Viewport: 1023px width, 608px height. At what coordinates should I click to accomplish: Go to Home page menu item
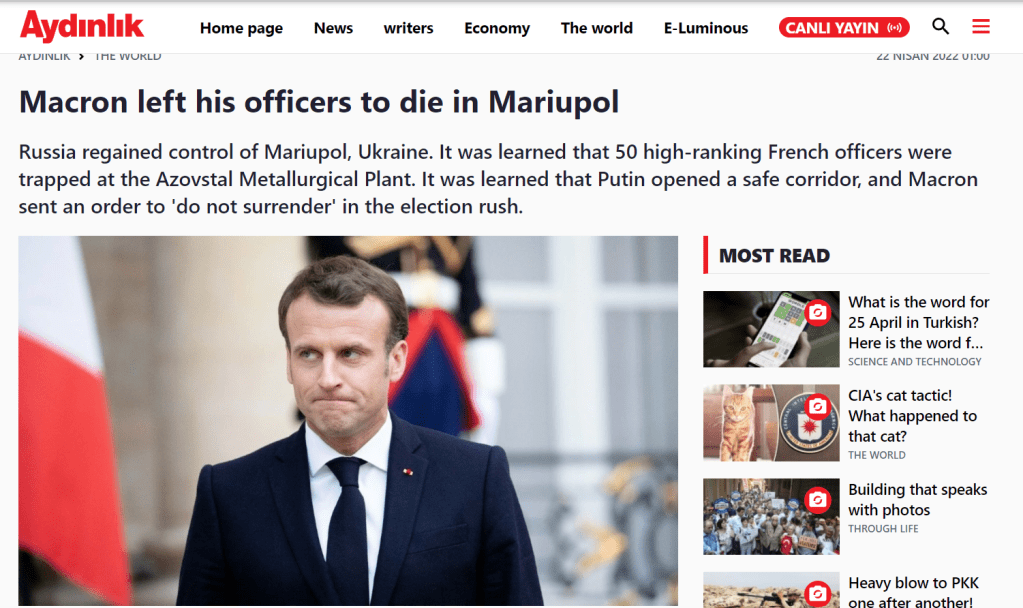[241, 28]
